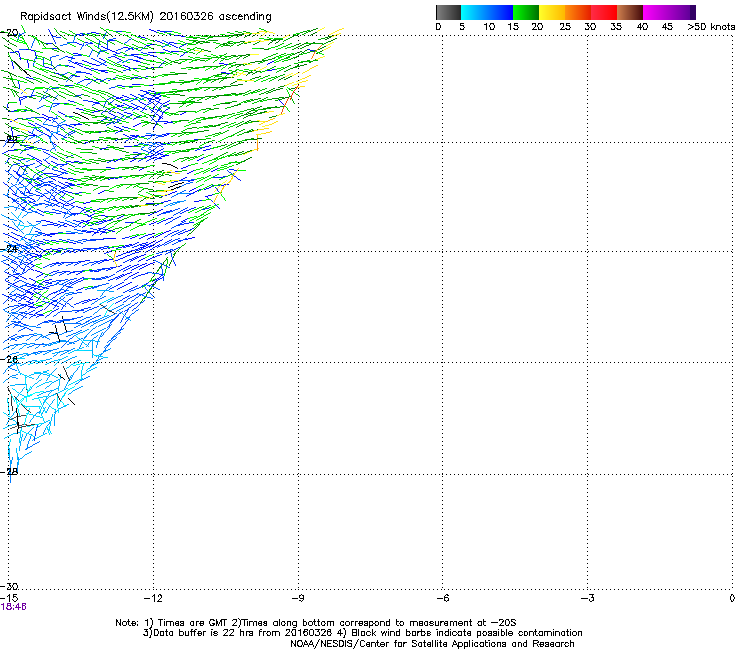Click the plot title 'Rapidsact Winds(12.5KM) 20160326 ascending'

click(146, 17)
